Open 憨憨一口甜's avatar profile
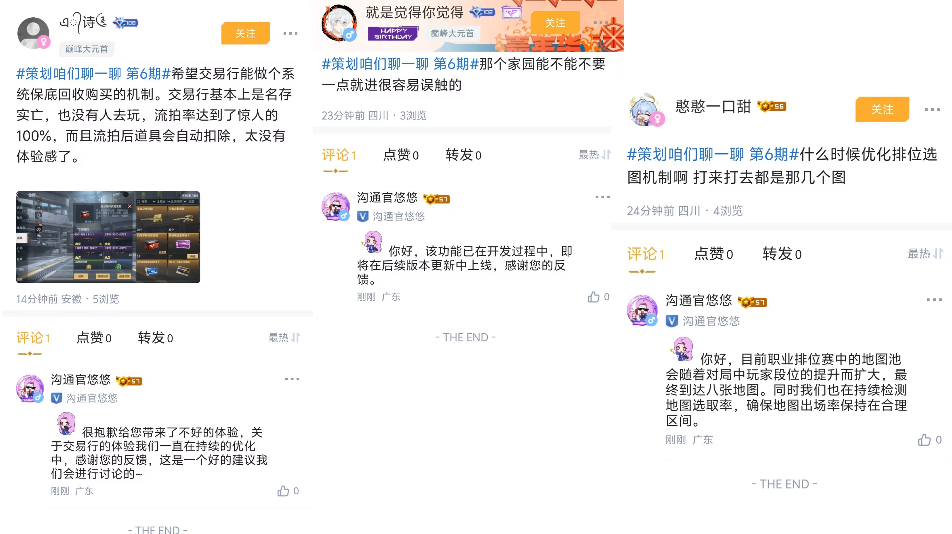Viewport: 952px width, 534px height. point(645,110)
